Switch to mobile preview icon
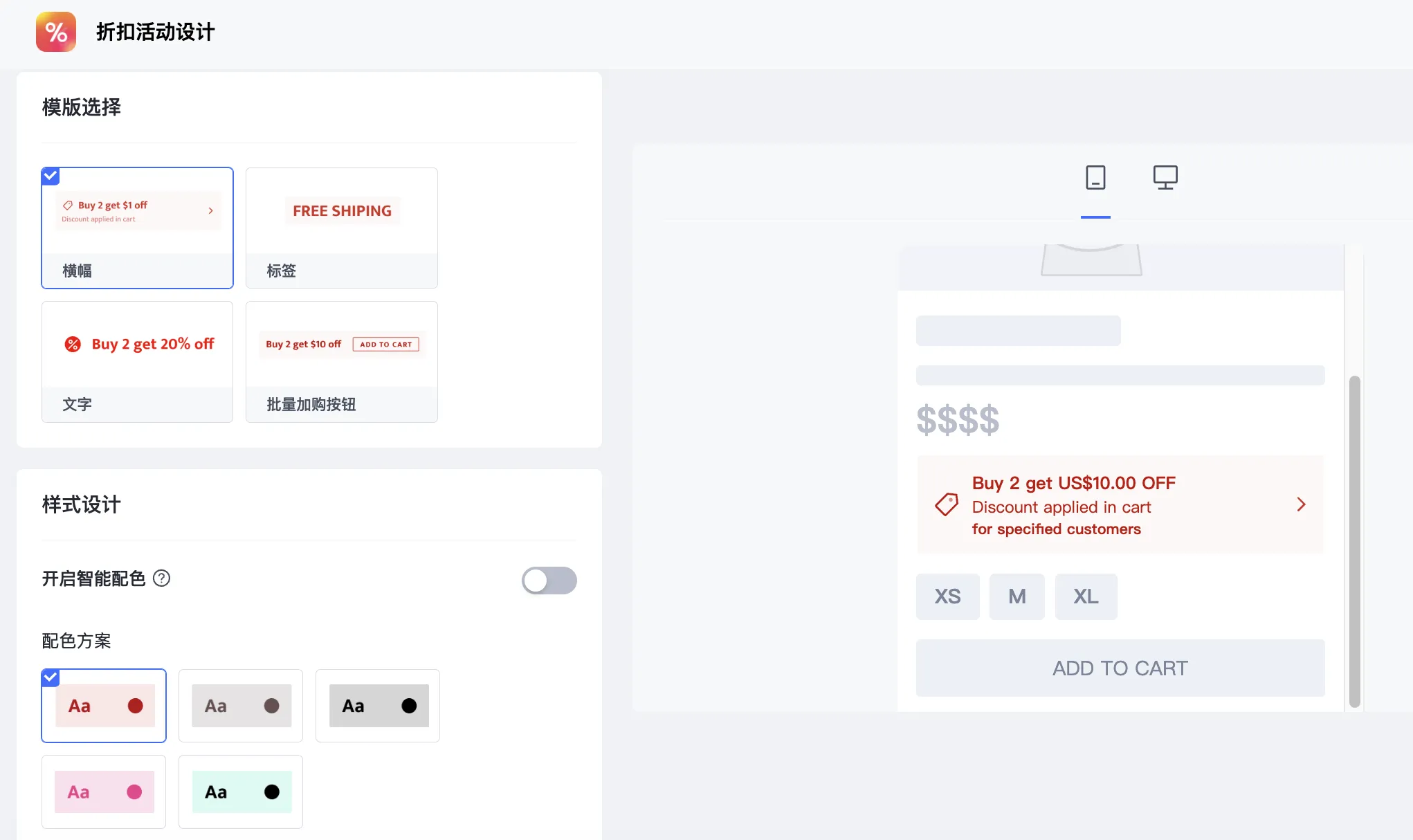 1095,178
